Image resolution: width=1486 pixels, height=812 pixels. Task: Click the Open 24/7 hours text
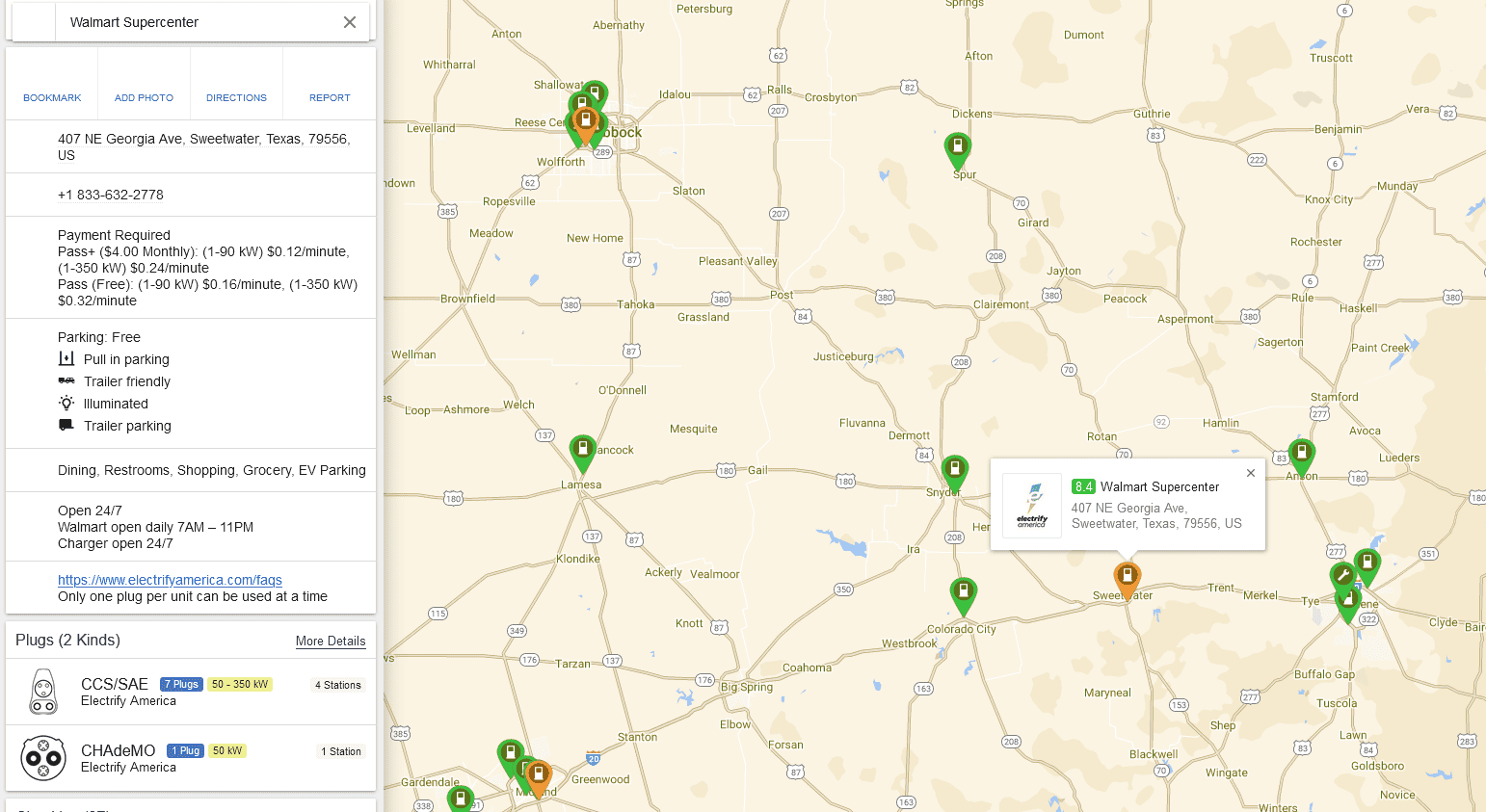90,511
